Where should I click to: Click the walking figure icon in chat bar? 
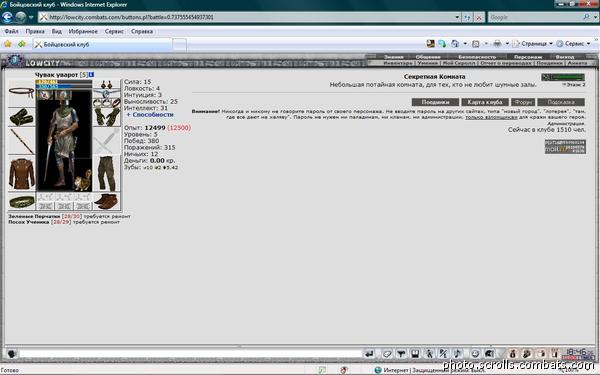tap(429, 354)
